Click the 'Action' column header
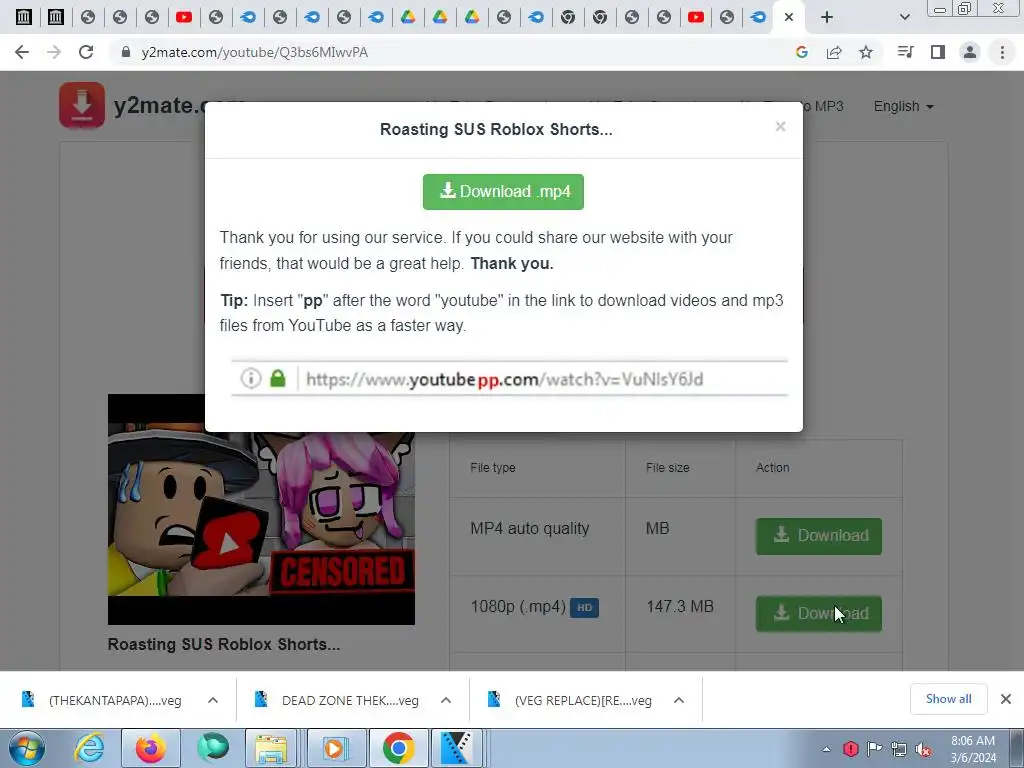This screenshot has height=768, width=1024. point(773,468)
